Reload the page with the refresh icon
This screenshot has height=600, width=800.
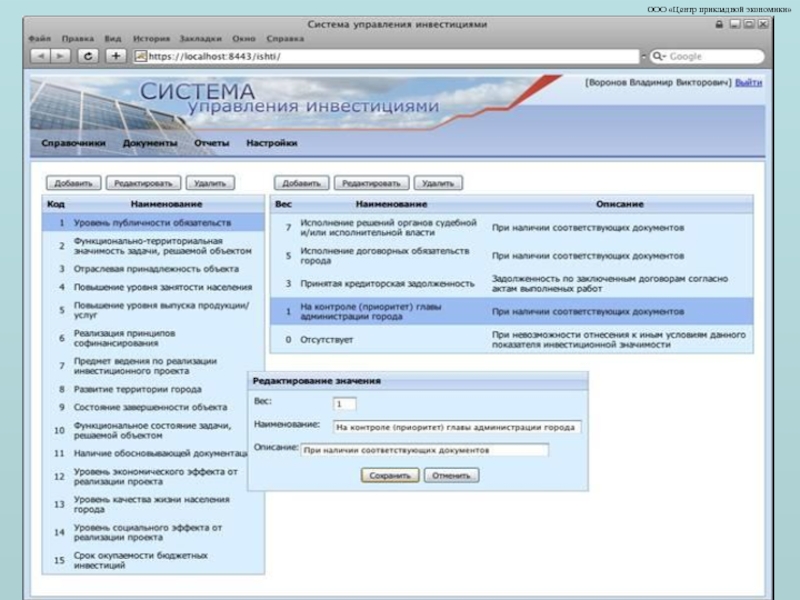pyautogui.click(x=88, y=56)
